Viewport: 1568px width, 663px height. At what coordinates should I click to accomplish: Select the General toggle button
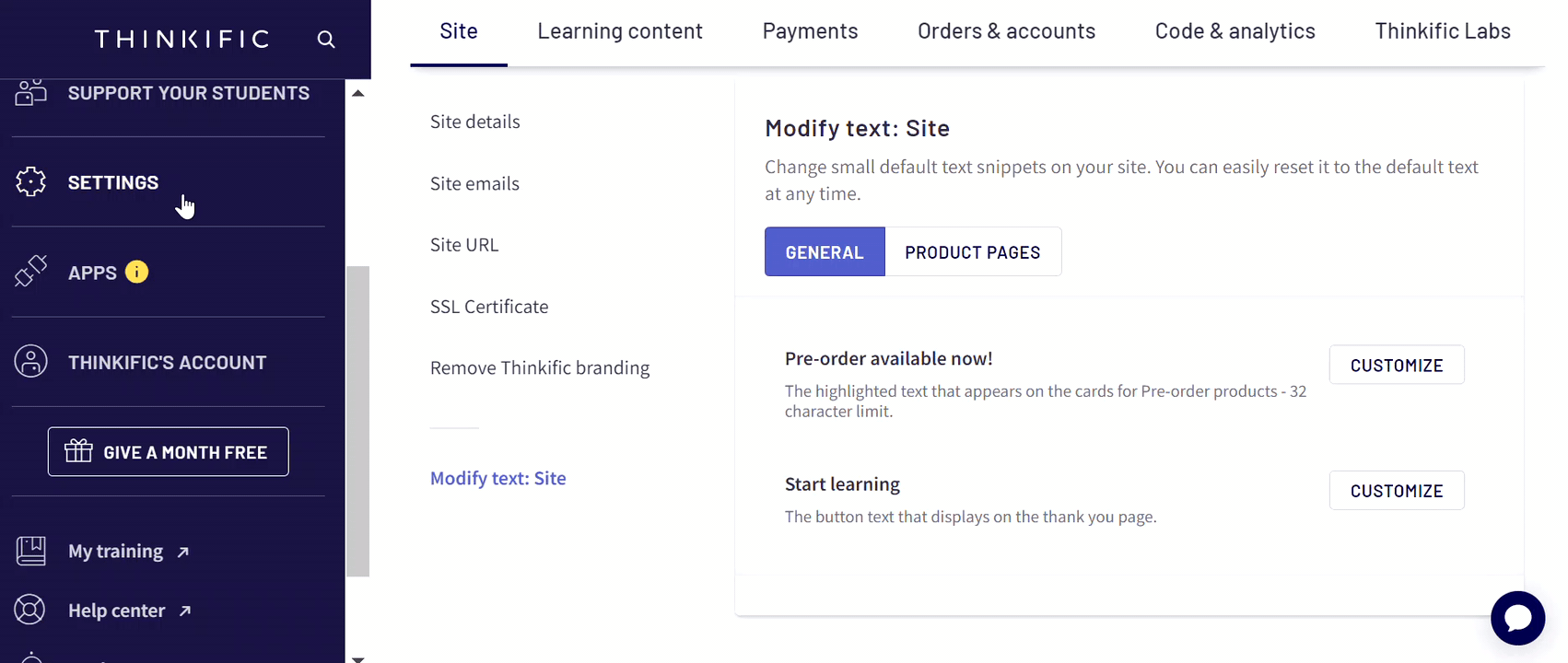[825, 251]
